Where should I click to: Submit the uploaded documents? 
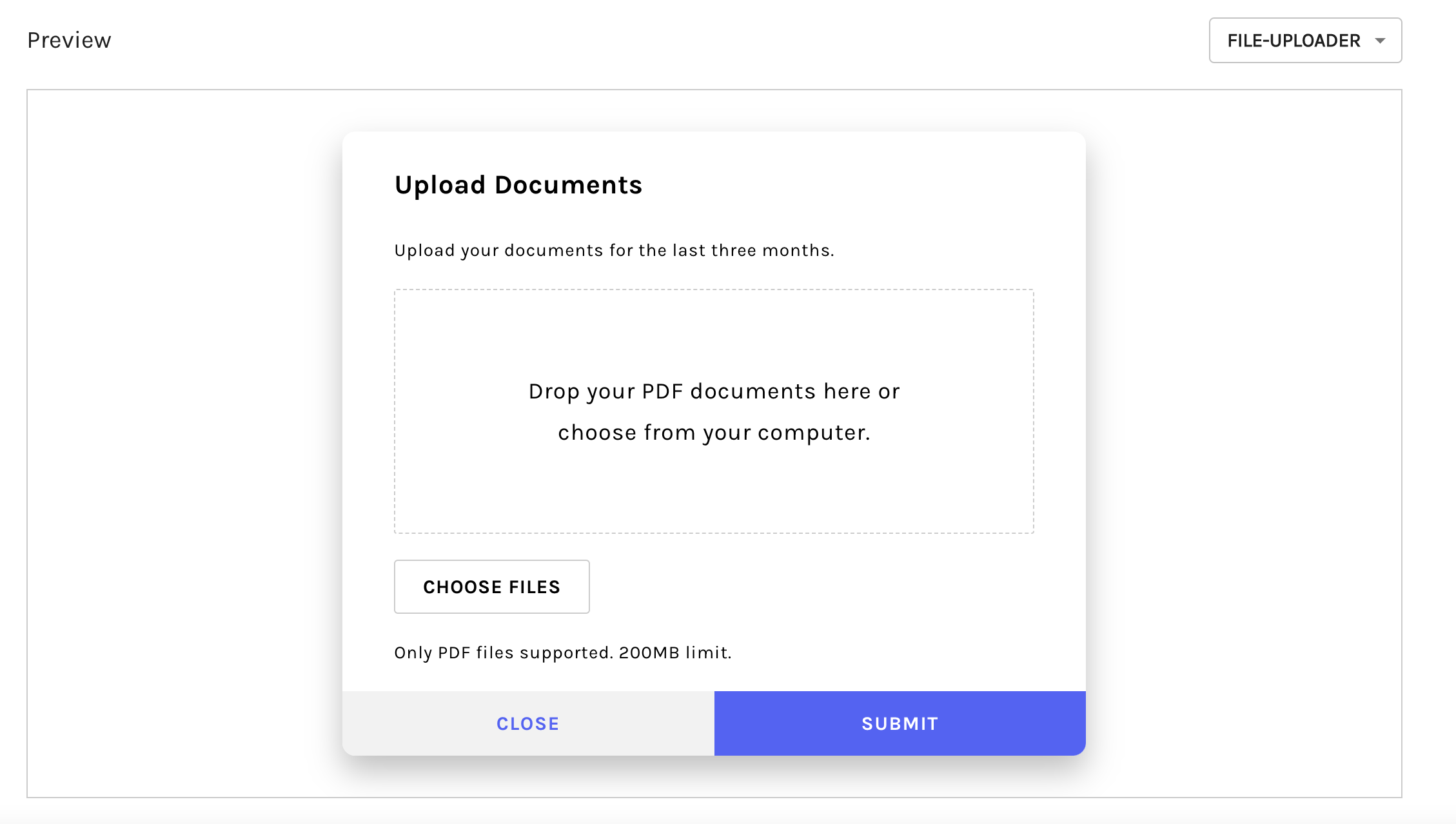900,723
